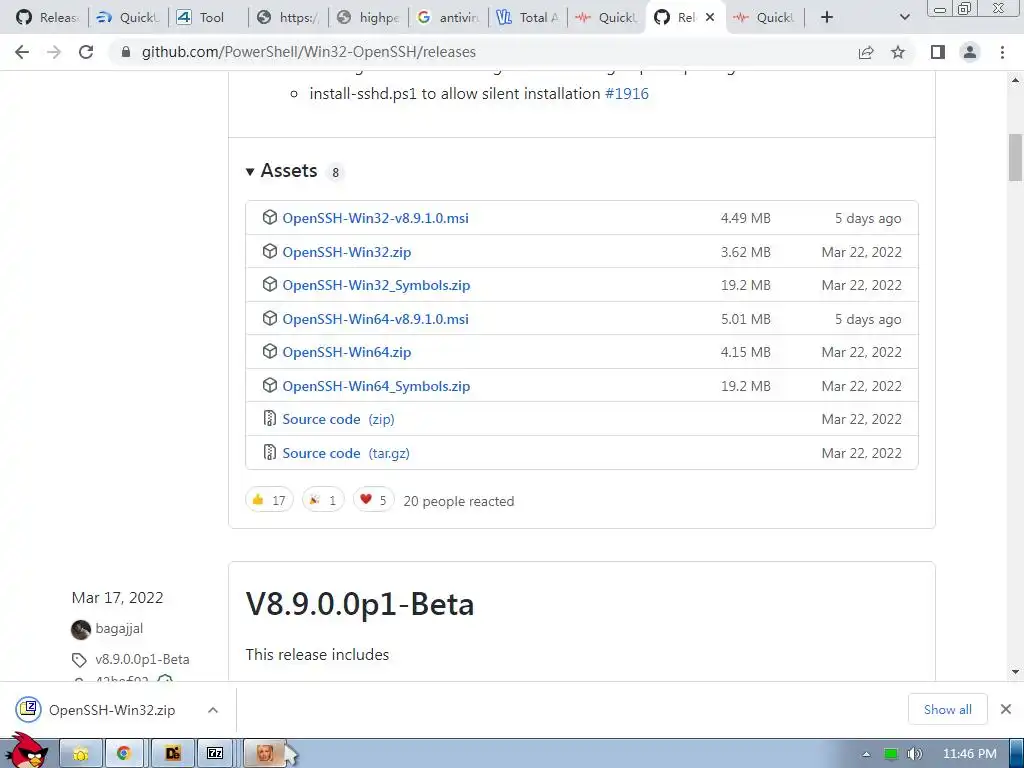The image size is (1024, 768).
Task: Close the active GitHub Releases tab
Action: (x=710, y=17)
